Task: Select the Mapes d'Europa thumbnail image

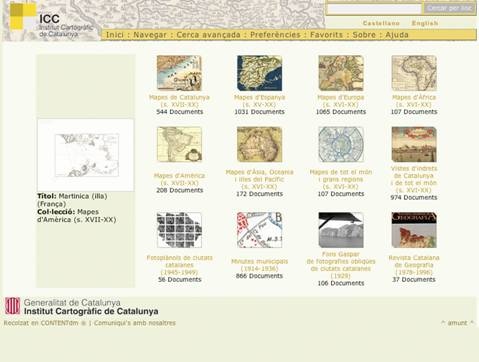Action: [341, 73]
